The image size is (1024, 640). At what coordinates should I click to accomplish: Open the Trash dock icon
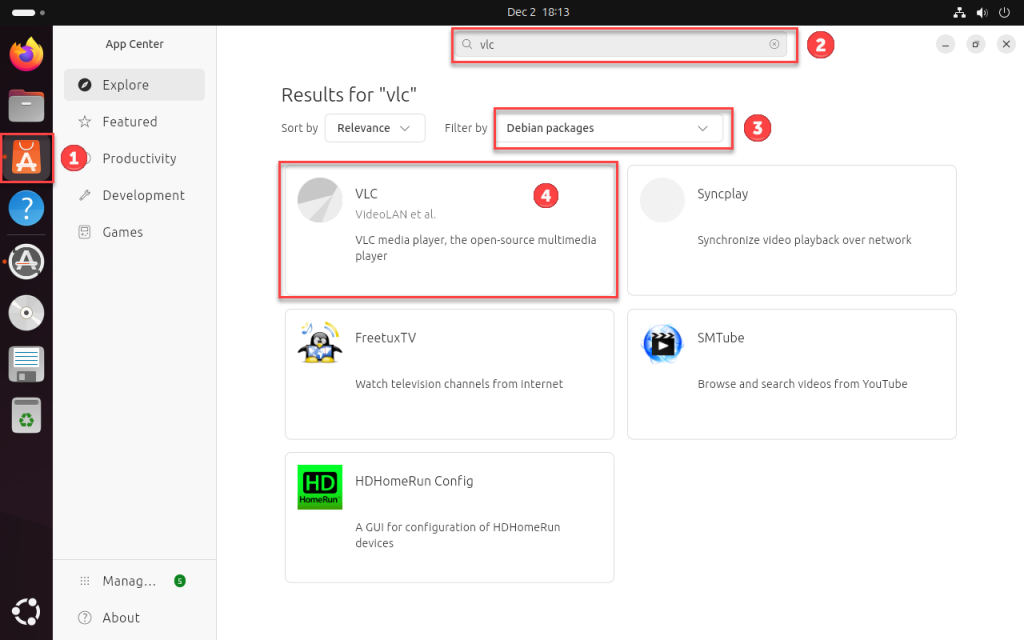pyautogui.click(x=26, y=415)
